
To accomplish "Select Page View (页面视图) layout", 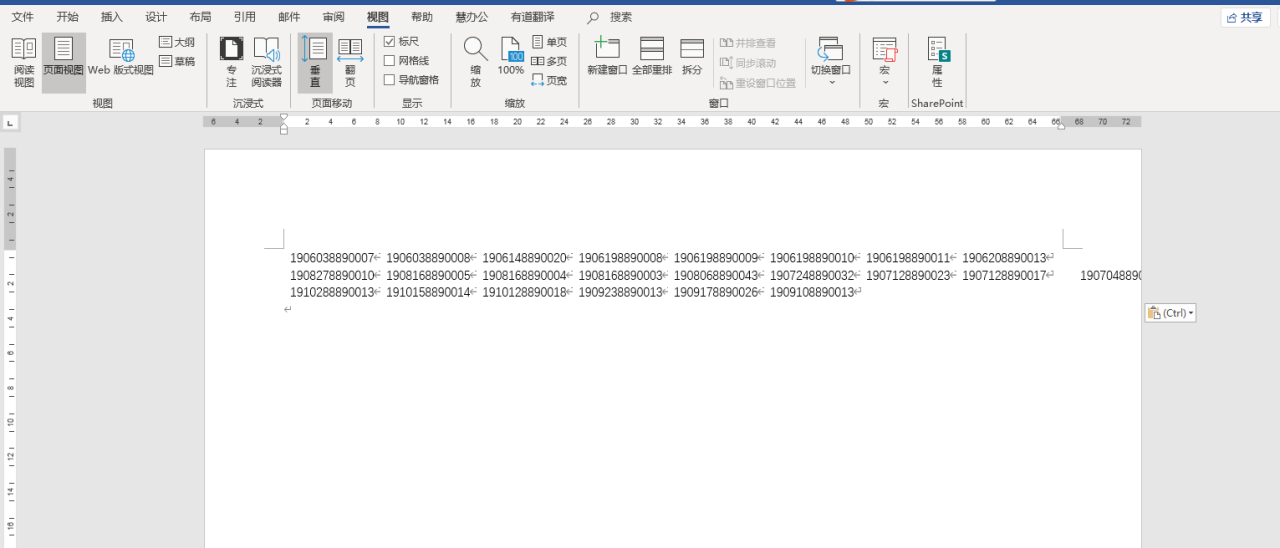I will pyautogui.click(x=63, y=63).
